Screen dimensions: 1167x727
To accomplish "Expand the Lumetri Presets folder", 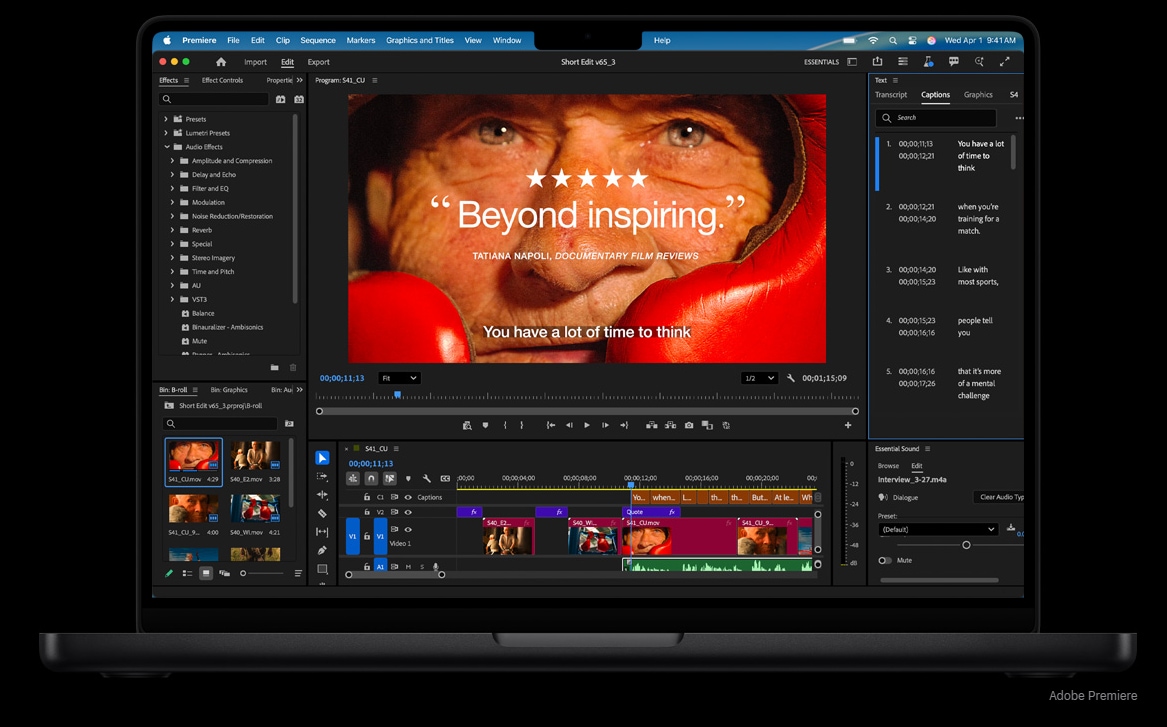I will coord(166,132).
